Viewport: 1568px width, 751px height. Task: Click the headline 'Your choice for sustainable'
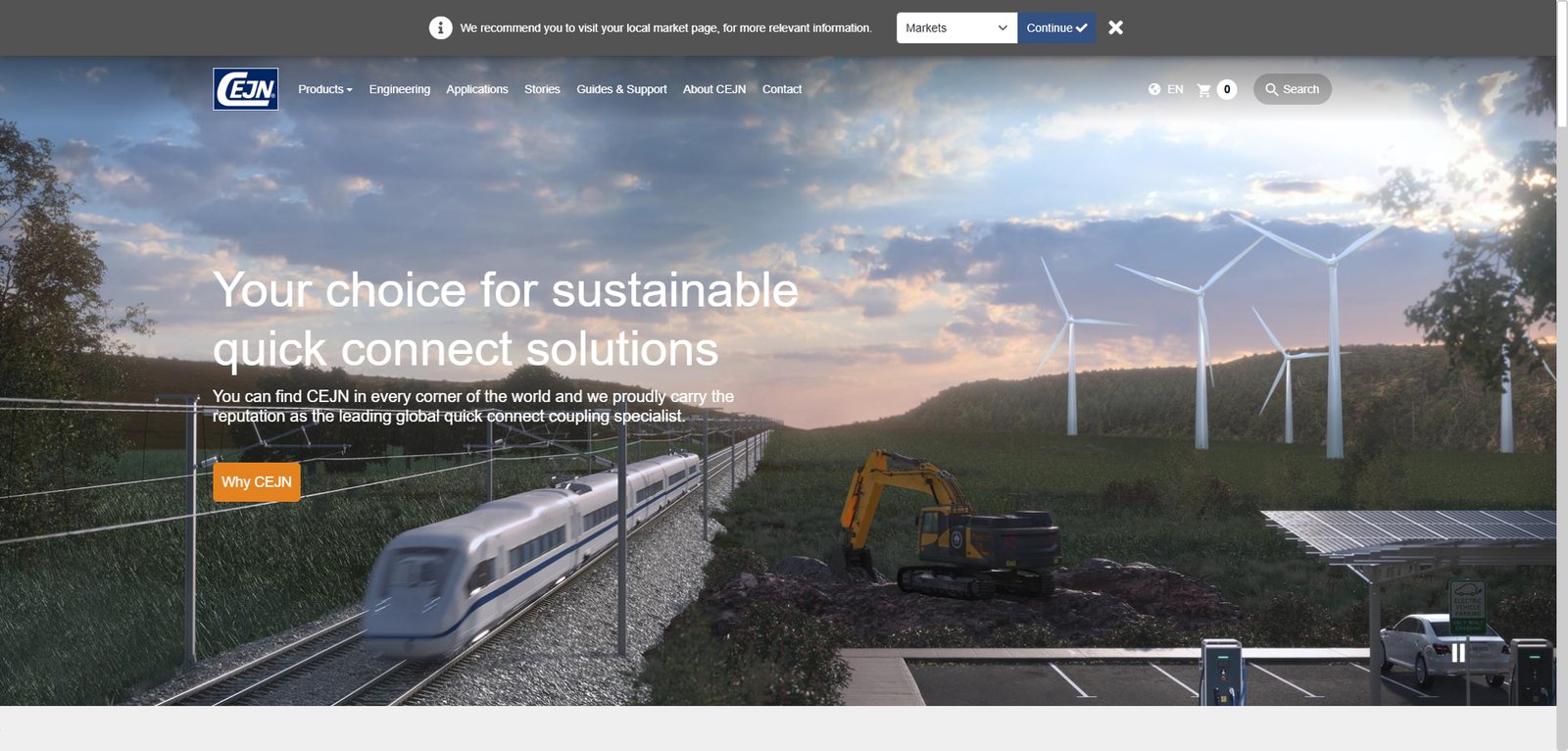pos(506,290)
